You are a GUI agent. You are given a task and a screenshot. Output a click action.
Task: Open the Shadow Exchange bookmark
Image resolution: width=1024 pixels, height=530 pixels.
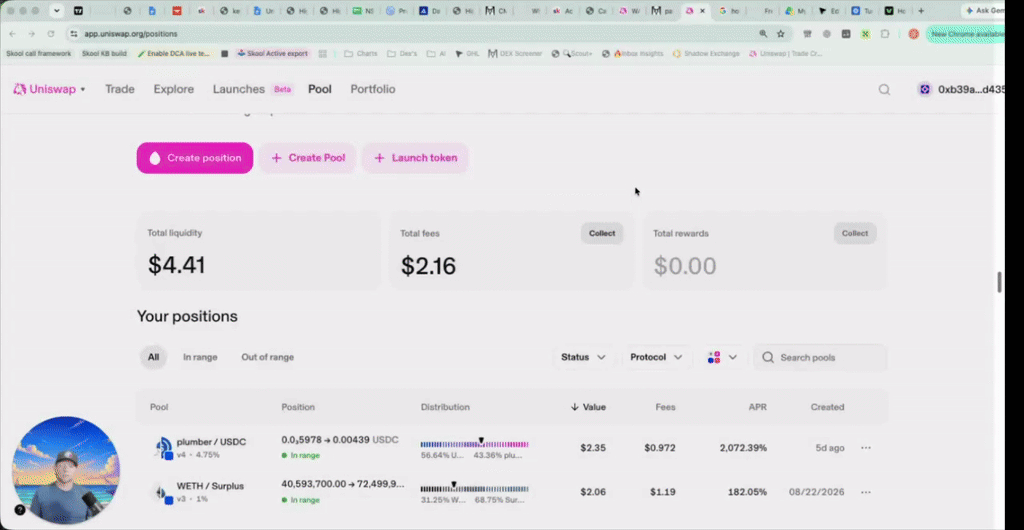[706, 54]
